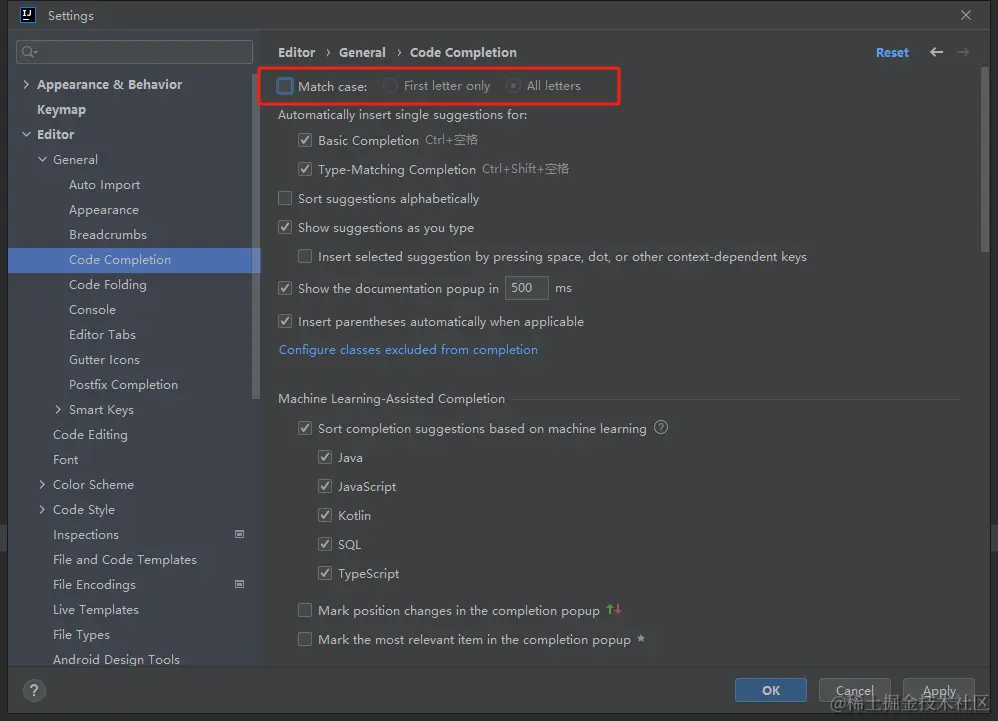Select Code Completion in the tree
The image size is (998, 721).
120,260
